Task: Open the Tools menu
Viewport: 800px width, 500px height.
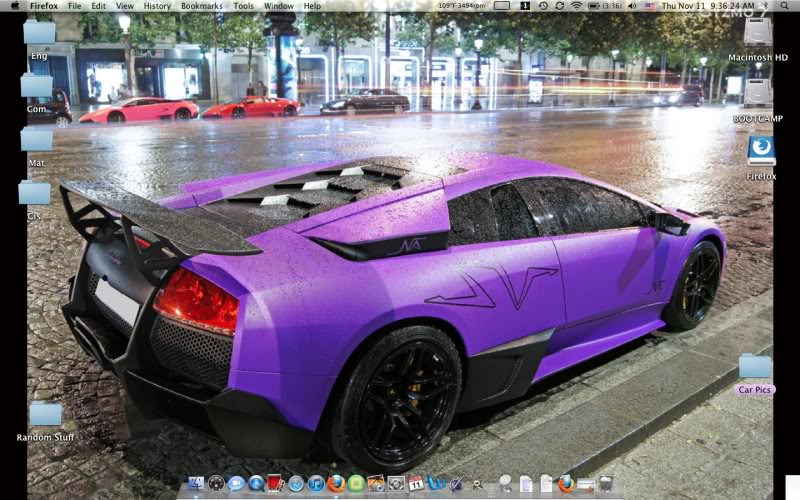Action: tap(243, 6)
